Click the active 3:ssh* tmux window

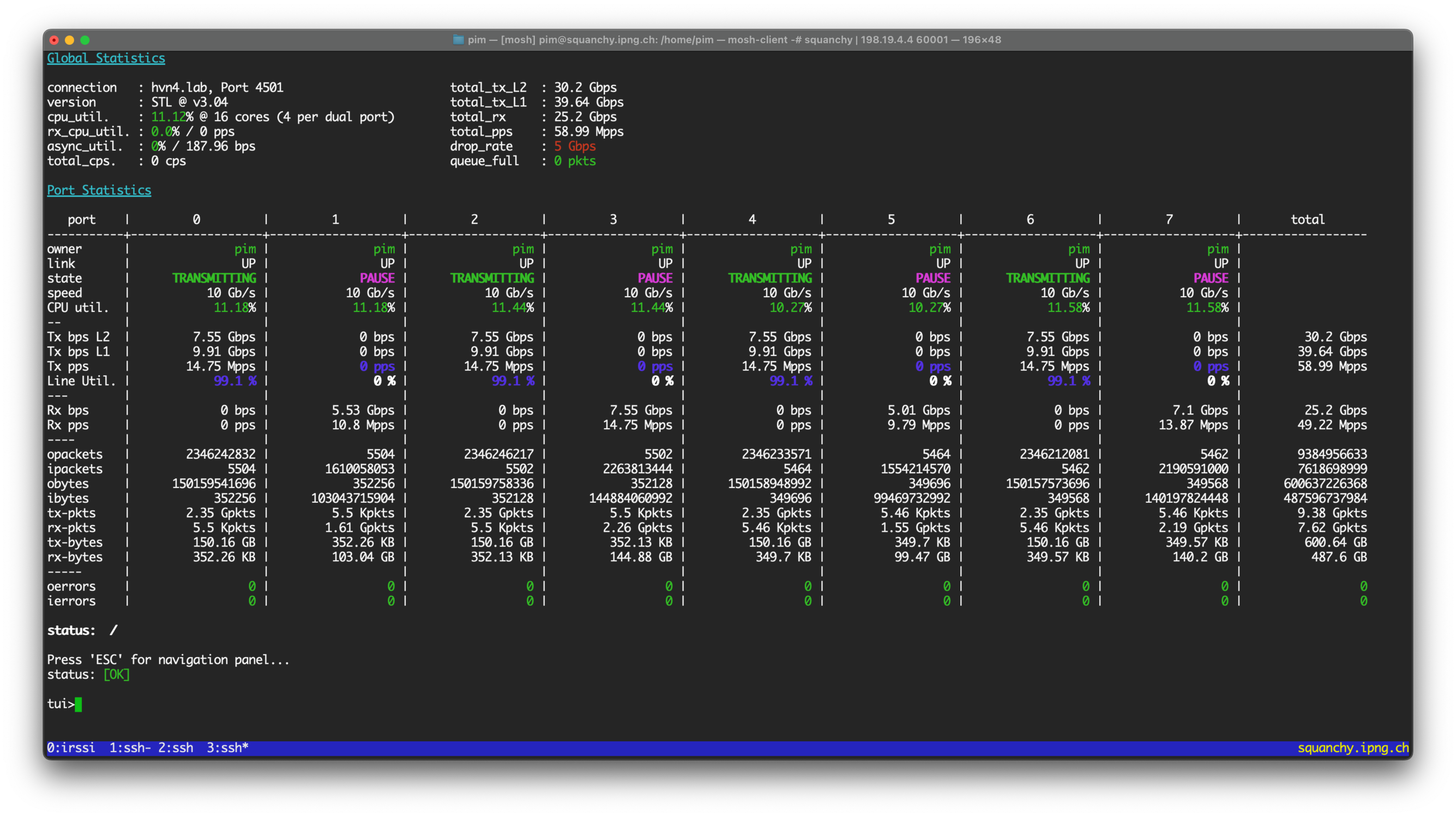pos(227,747)
